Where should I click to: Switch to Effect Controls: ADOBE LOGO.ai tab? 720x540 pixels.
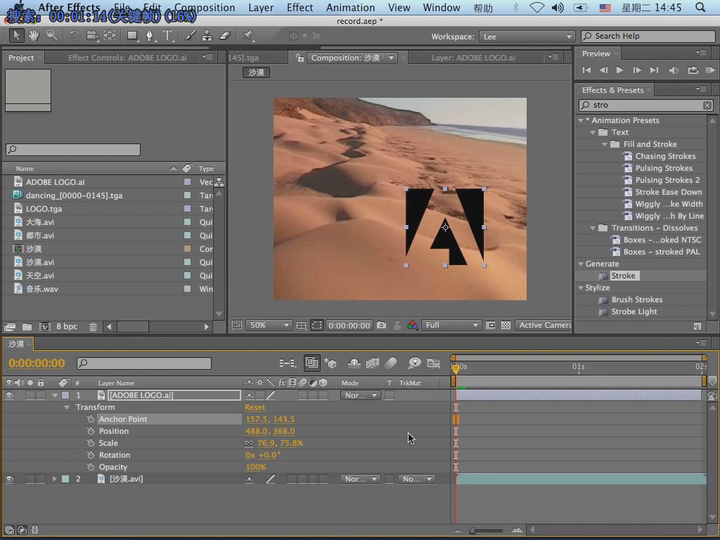[x=127, y=57]
